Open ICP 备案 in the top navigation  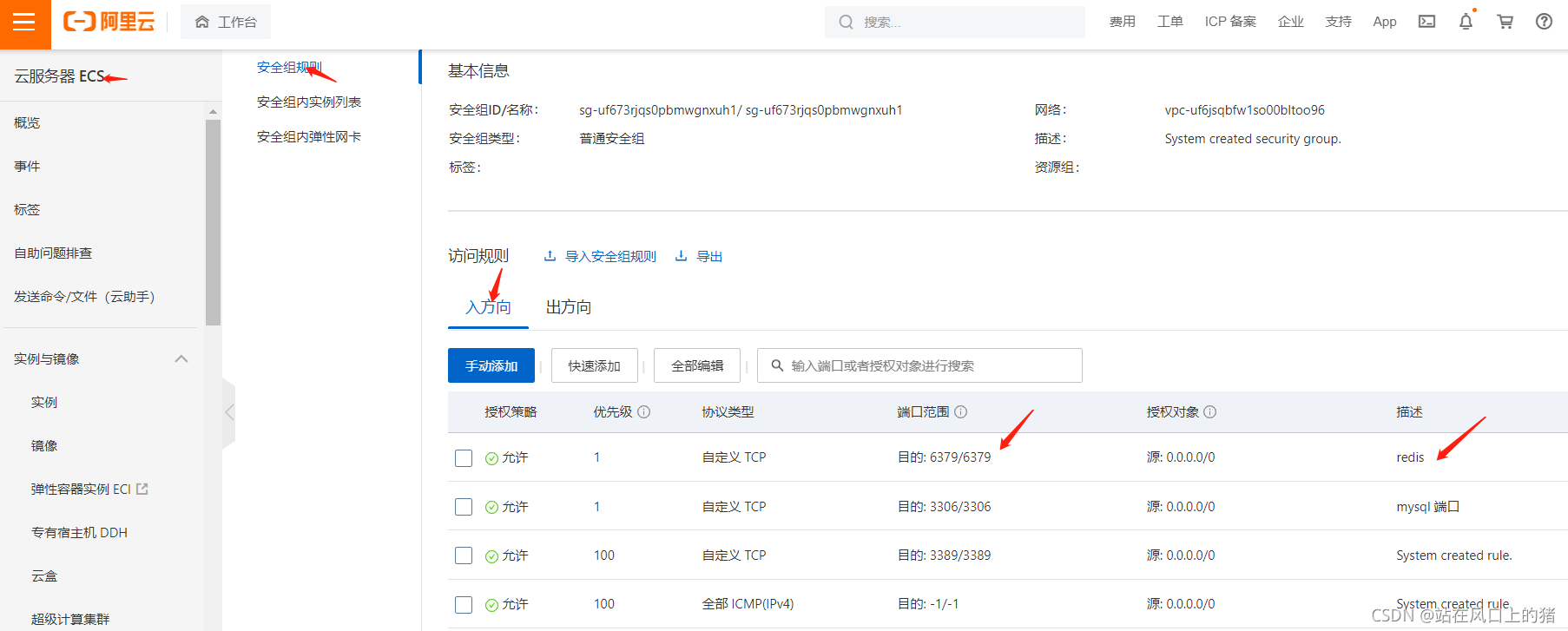pyautogui.click(x=1230, y=22)
